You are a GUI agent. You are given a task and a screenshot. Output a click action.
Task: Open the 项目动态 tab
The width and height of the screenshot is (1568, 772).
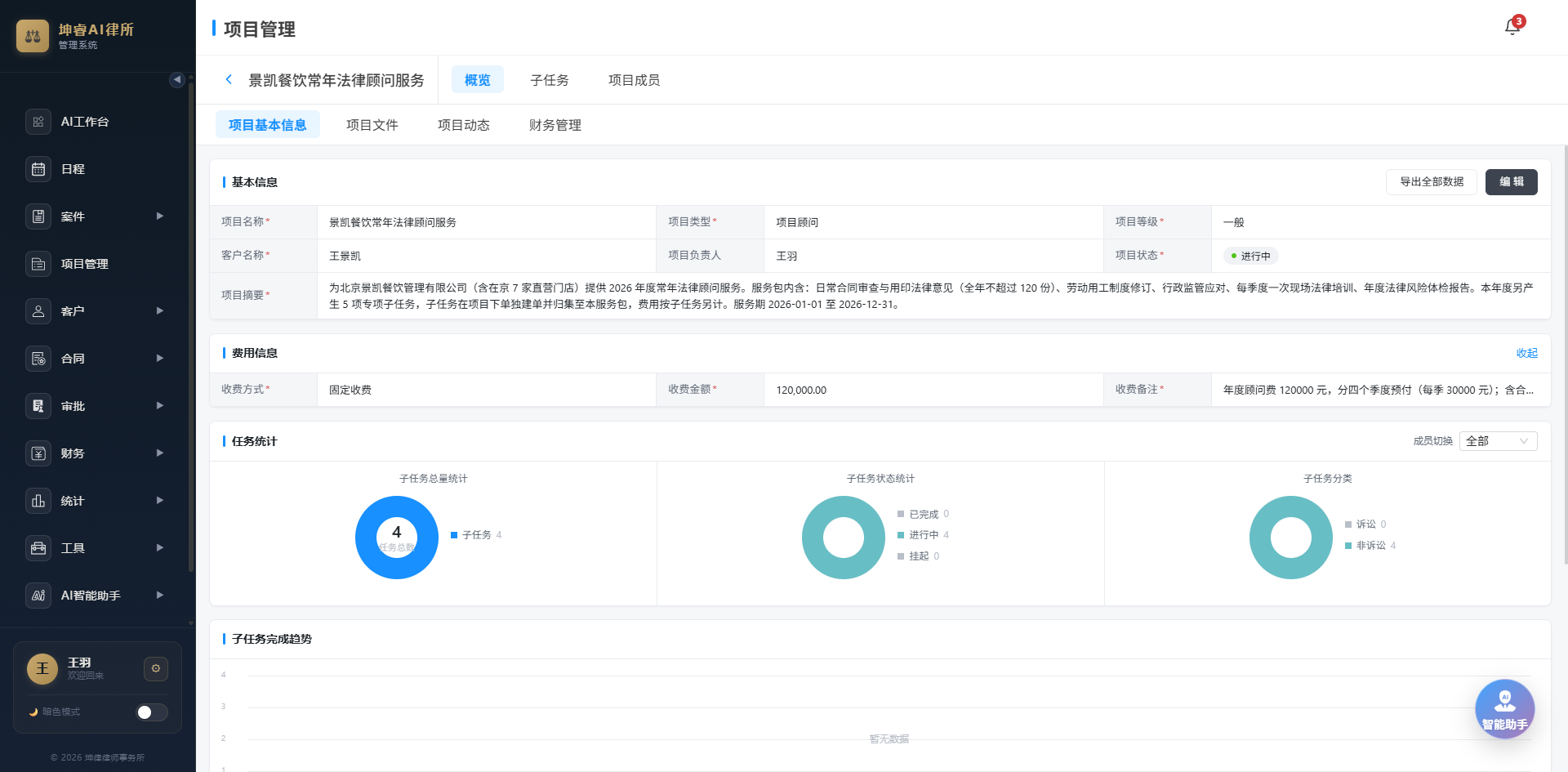[464, 125]
